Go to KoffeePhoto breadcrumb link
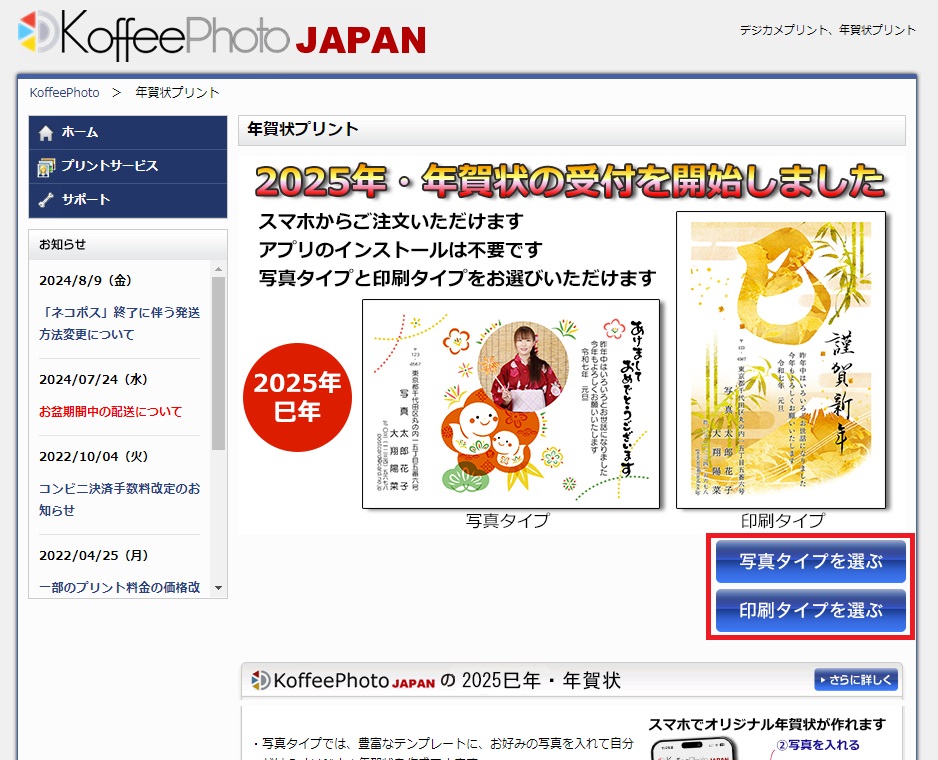938x760 pixels. 65,93
